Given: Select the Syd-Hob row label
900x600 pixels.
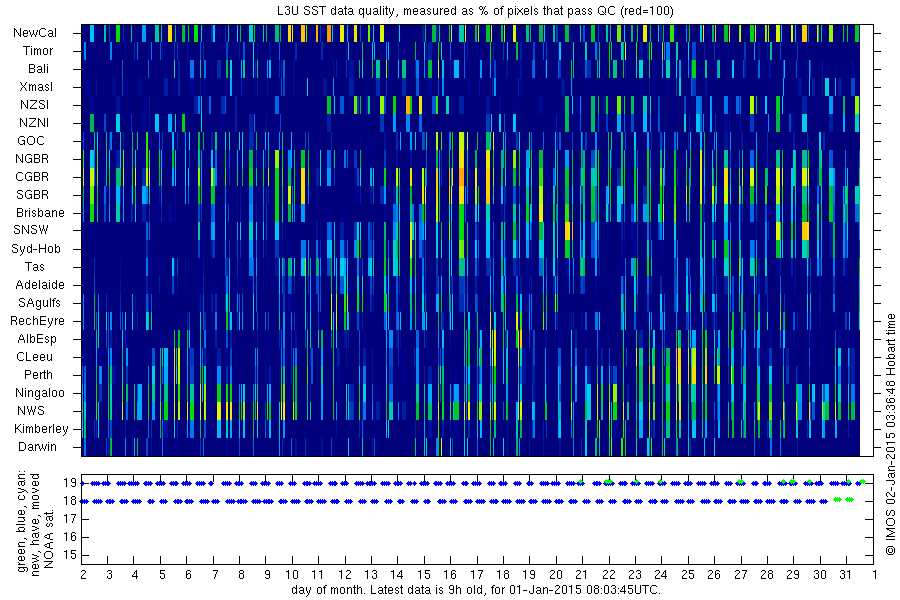Looking at the screenshot, I should [x=36, y=249].
